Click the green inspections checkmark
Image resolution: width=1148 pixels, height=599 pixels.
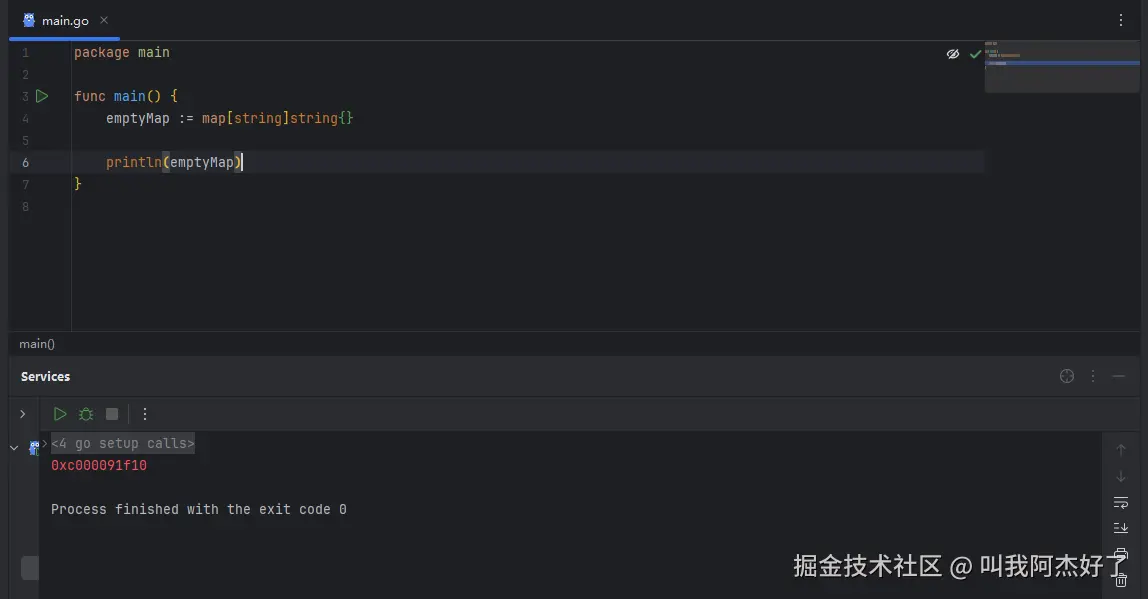click(x=975, y=54)
